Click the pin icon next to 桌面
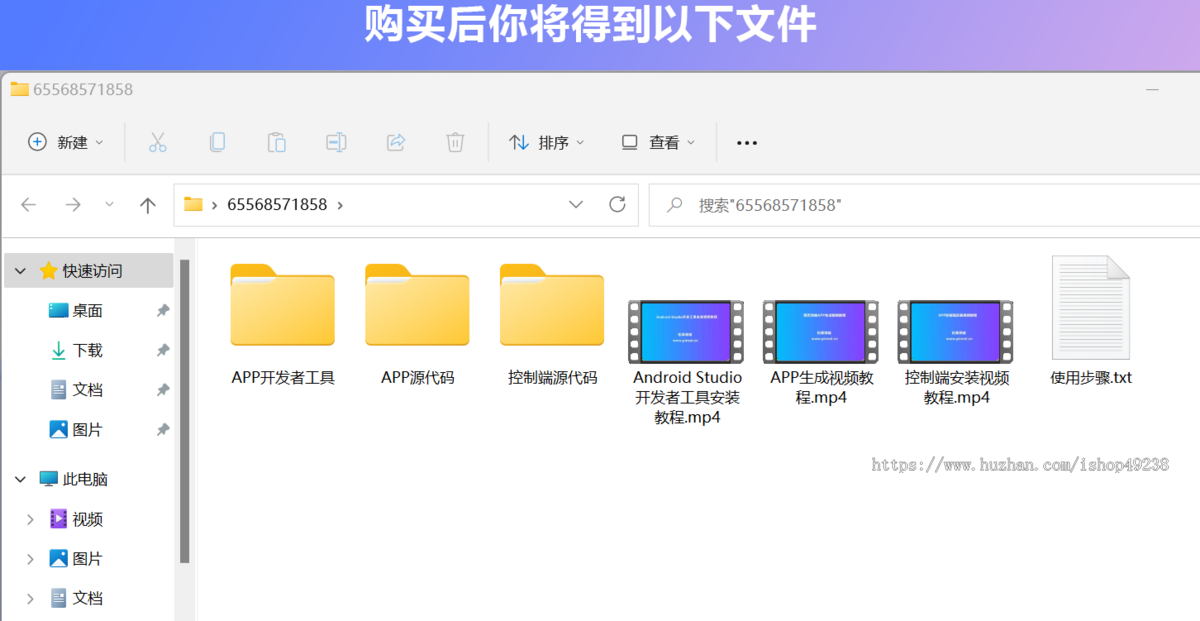1200x621 pixels. click(163, 311)
